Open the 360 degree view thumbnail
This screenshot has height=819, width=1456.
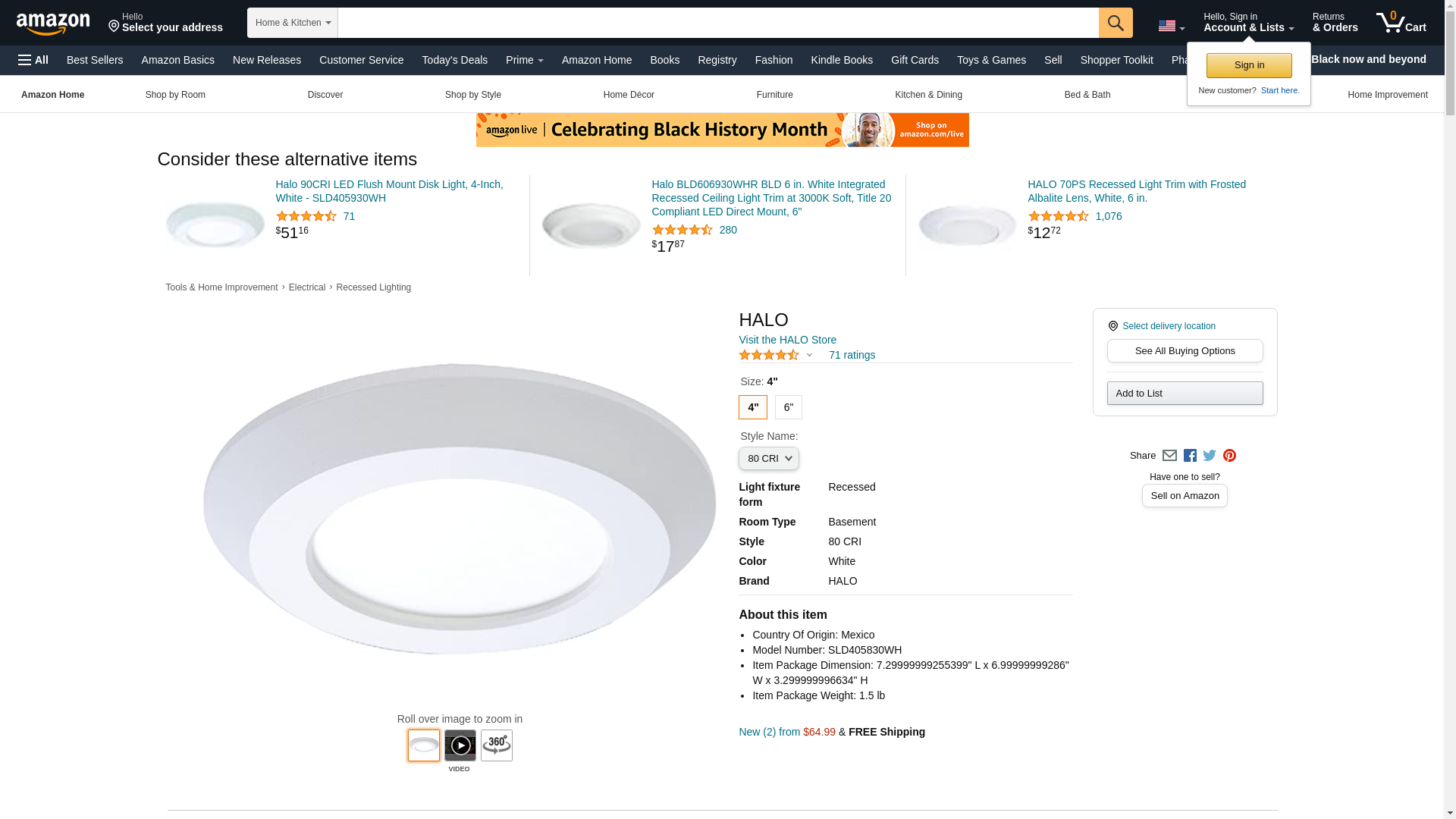pyautogui.click(x=496, y=745)
